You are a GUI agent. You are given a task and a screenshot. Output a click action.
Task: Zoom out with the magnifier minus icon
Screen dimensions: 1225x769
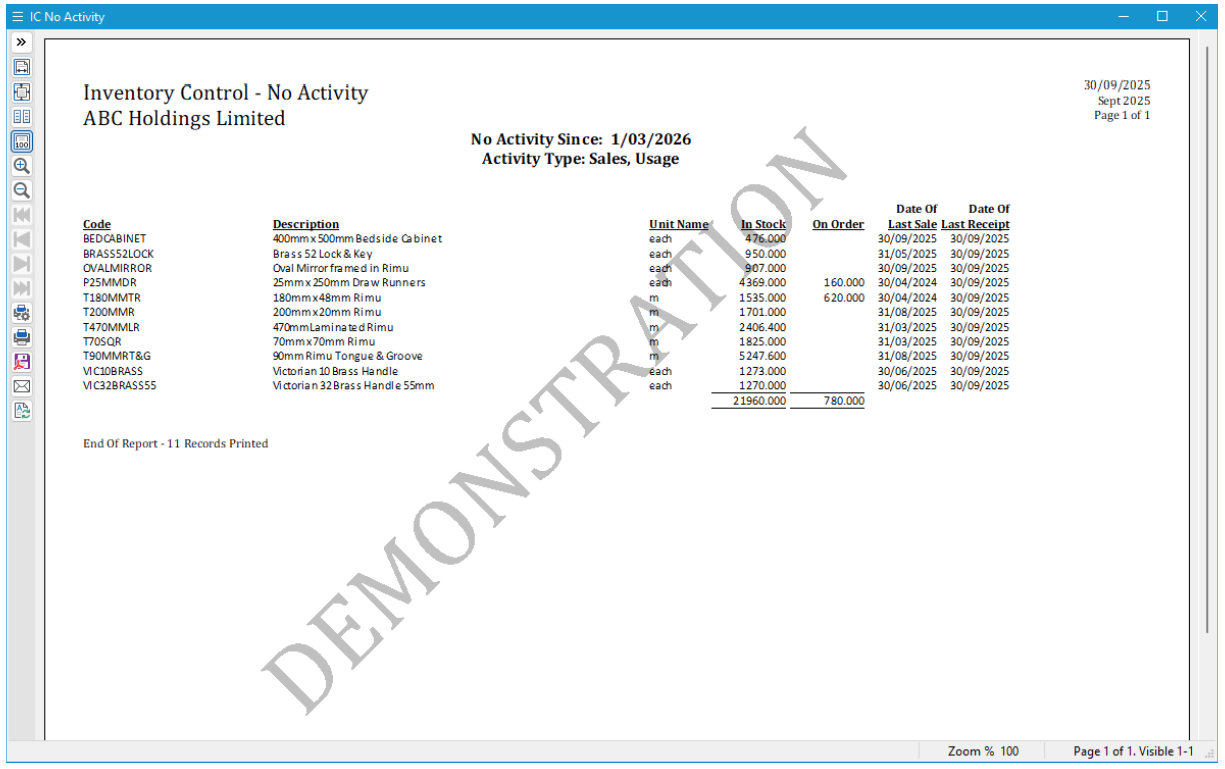[x=21, y=190]
